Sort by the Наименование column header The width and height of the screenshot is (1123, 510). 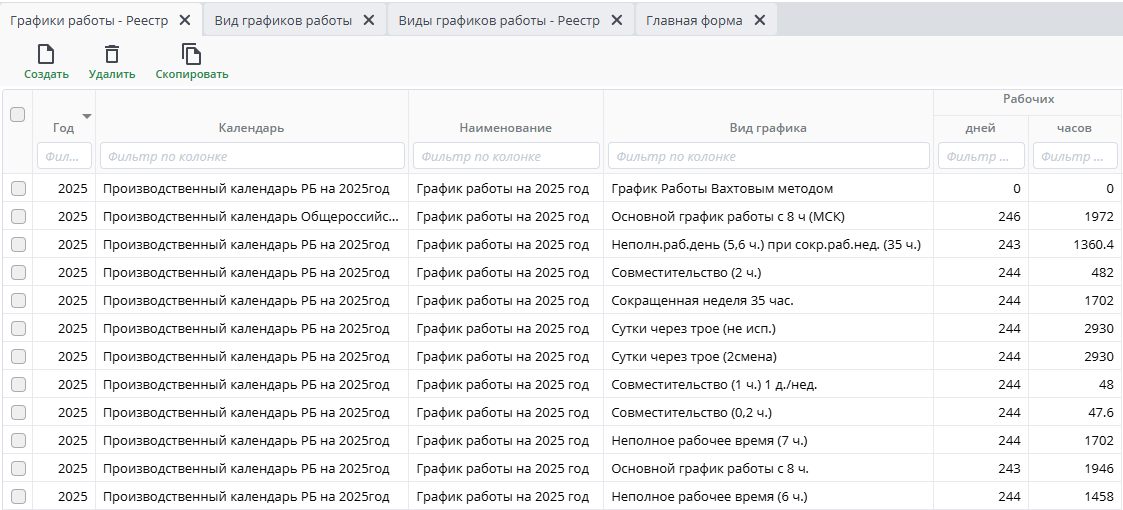(506, 128)
